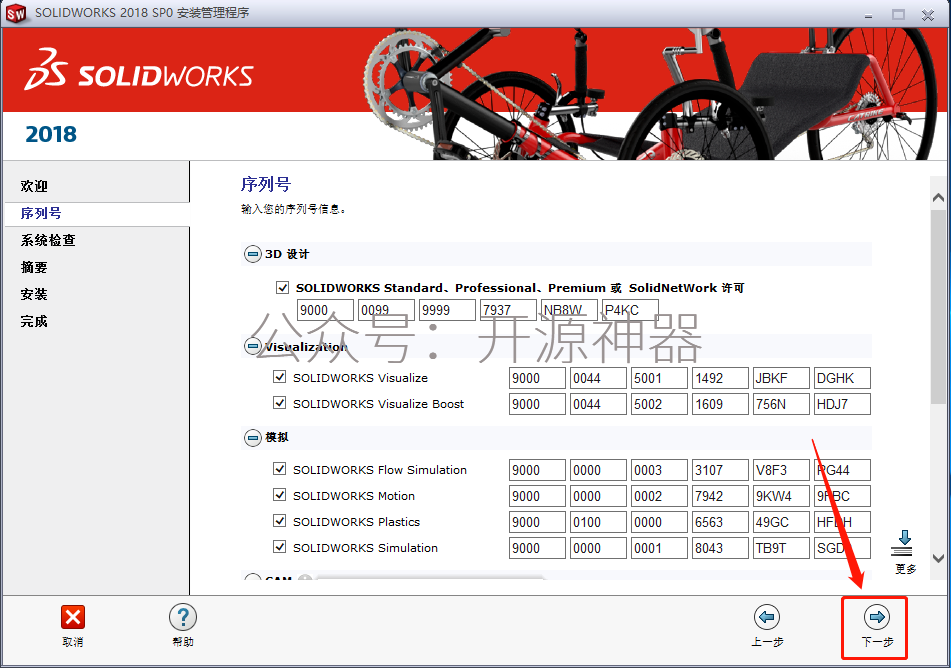Click scrollbar up arrow

click(x=938, y=197)
